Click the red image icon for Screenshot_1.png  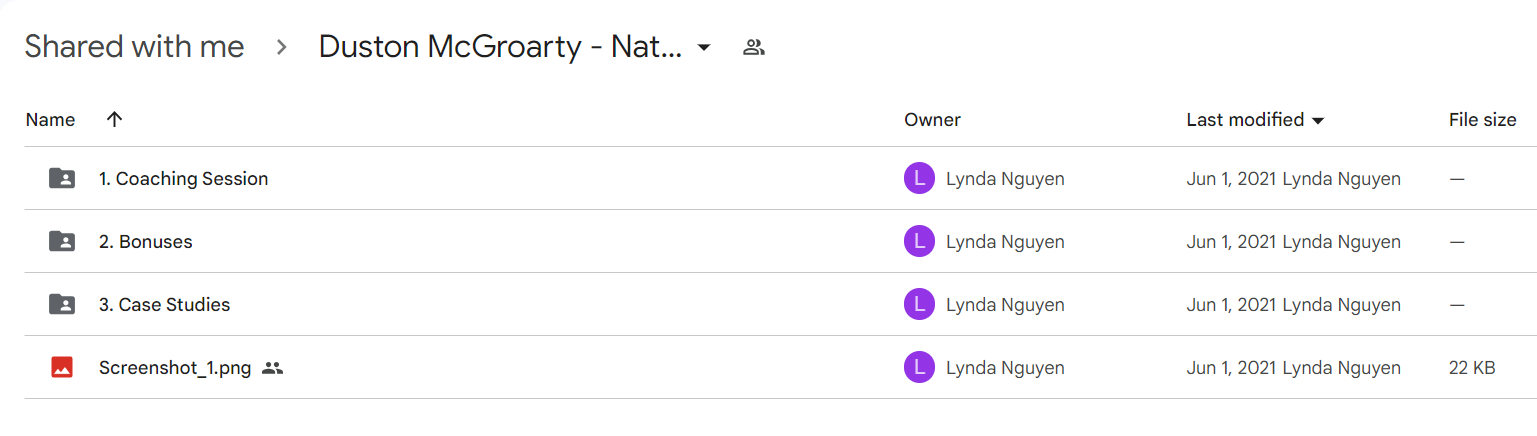[62, 368]
